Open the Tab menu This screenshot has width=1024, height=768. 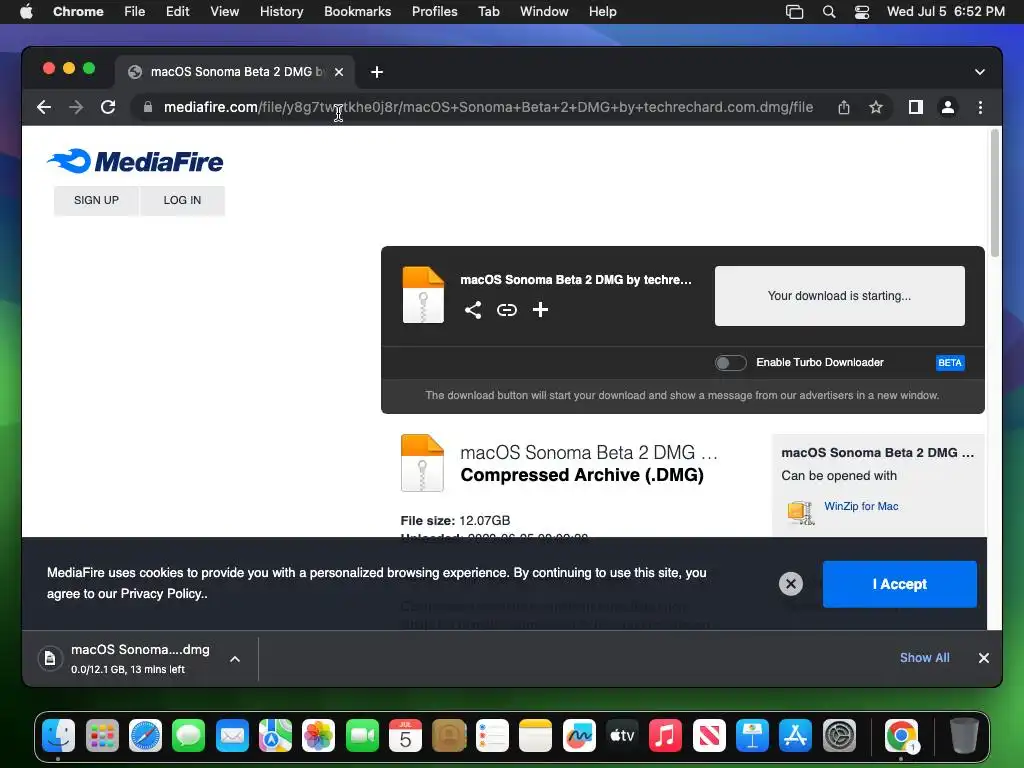[488, 12]
